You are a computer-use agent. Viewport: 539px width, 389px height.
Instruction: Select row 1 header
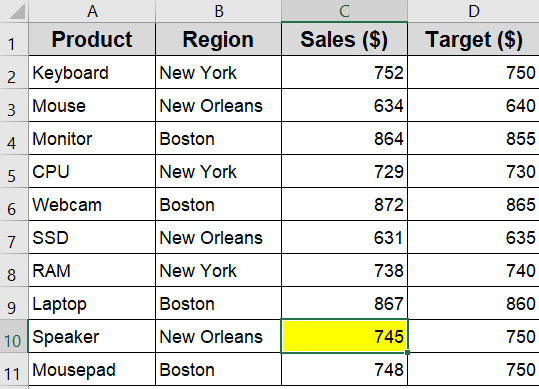pos(14,39)
